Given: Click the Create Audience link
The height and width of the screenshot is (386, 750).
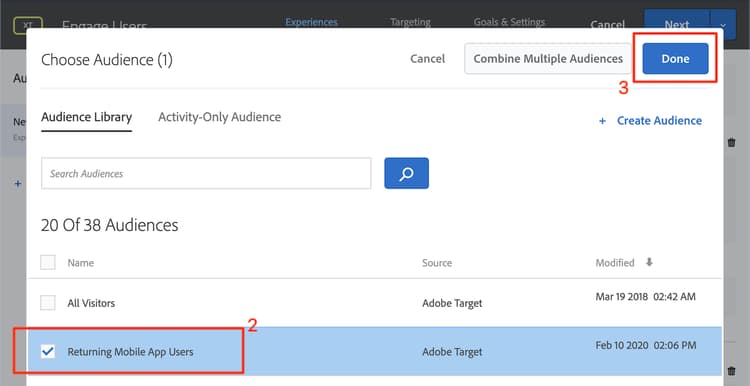Looking at the screenshot, I should pos(659,121).
